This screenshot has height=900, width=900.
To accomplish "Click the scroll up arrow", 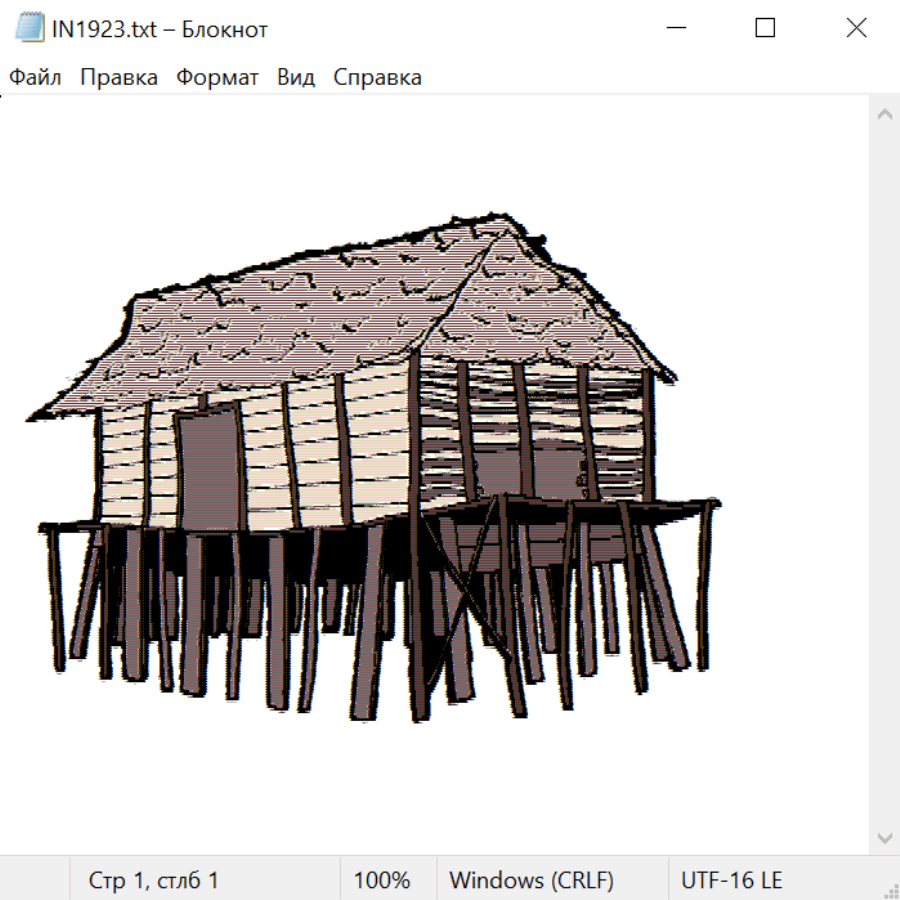I will [884, 115].
